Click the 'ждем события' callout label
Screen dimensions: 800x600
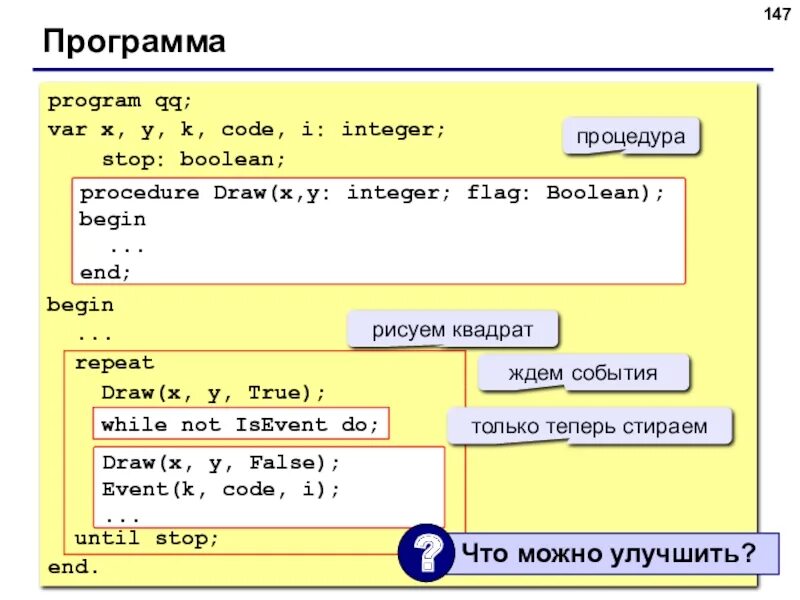pos(583,373)
